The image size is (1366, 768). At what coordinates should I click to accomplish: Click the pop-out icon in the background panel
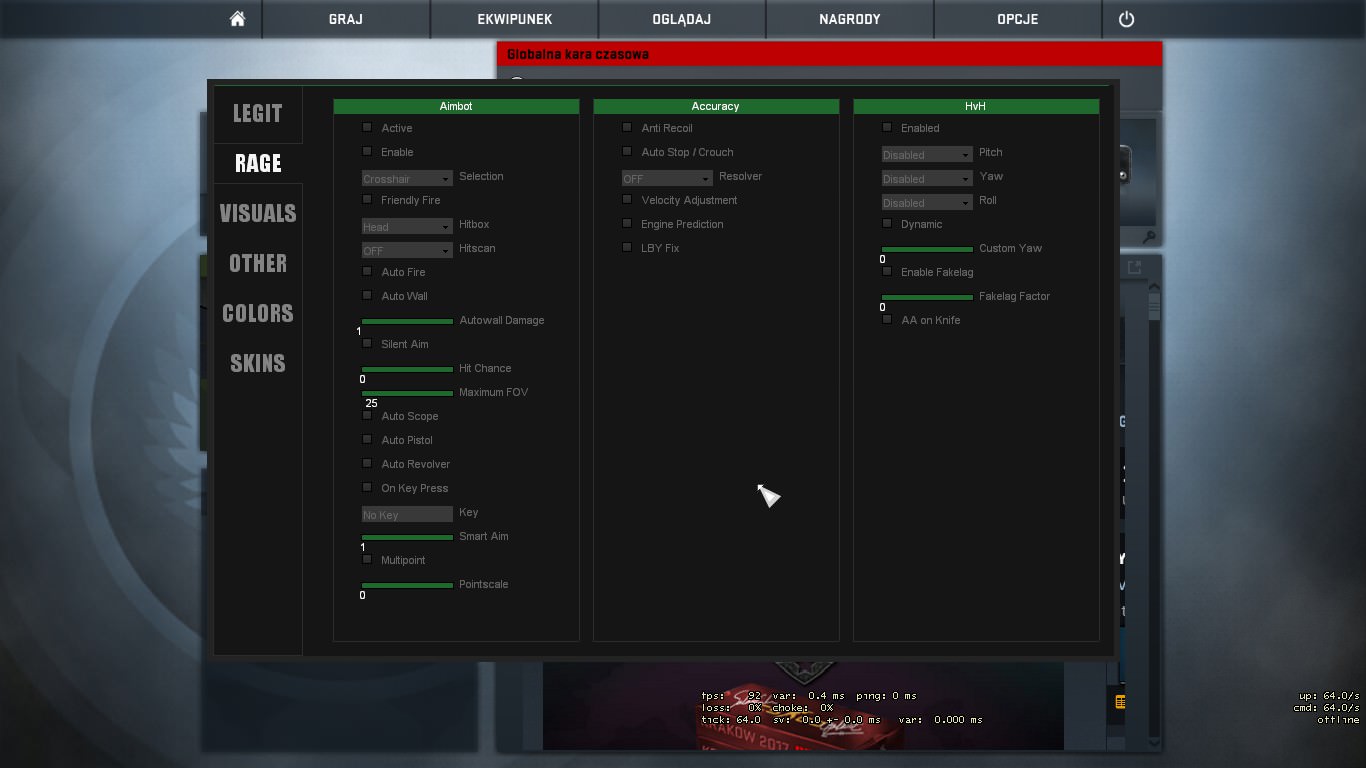click(1134, 267)
